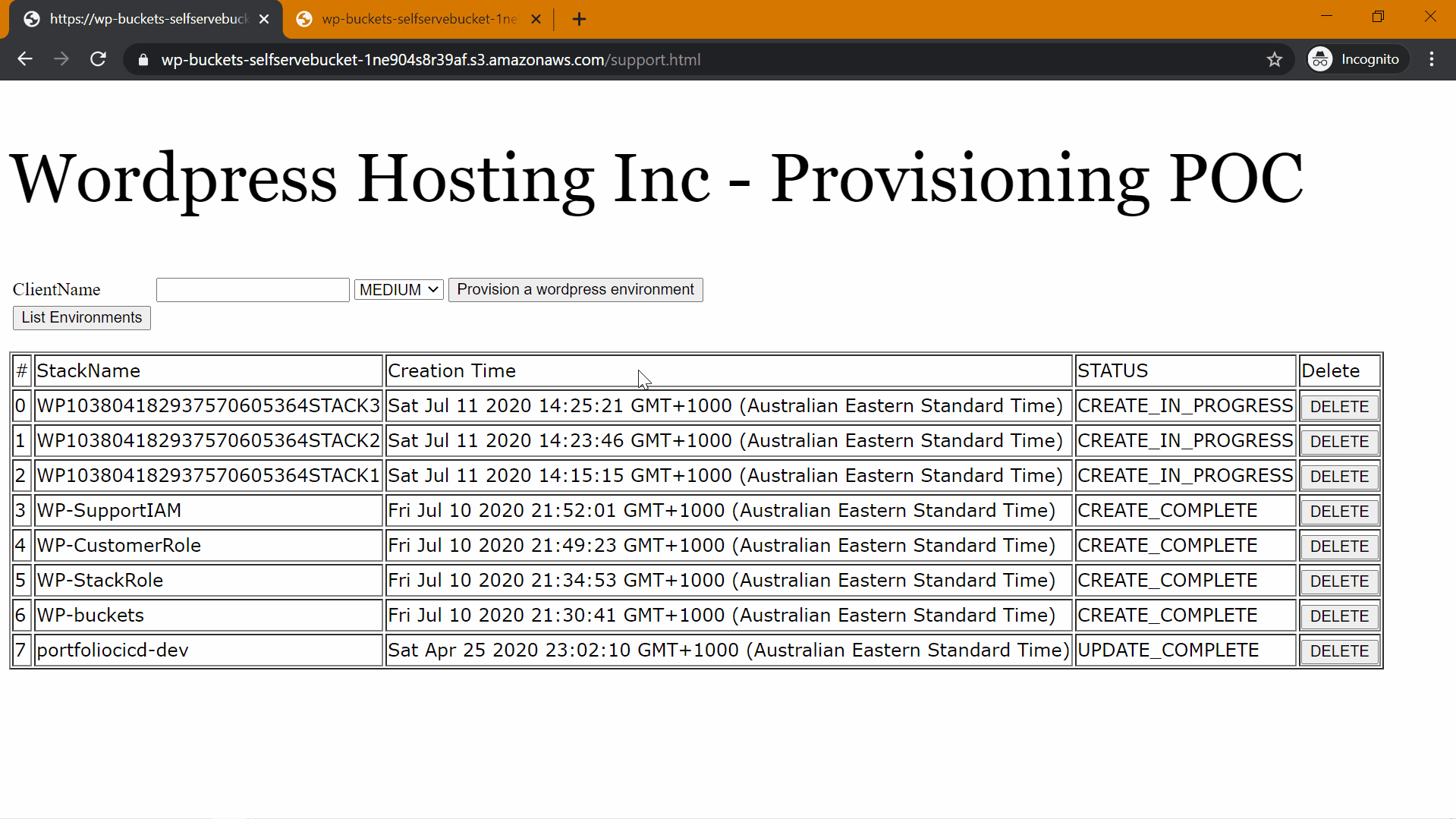Open Chrome's three-dot menu
This screenshot has width=1456, height=819.
point(1431,59)
